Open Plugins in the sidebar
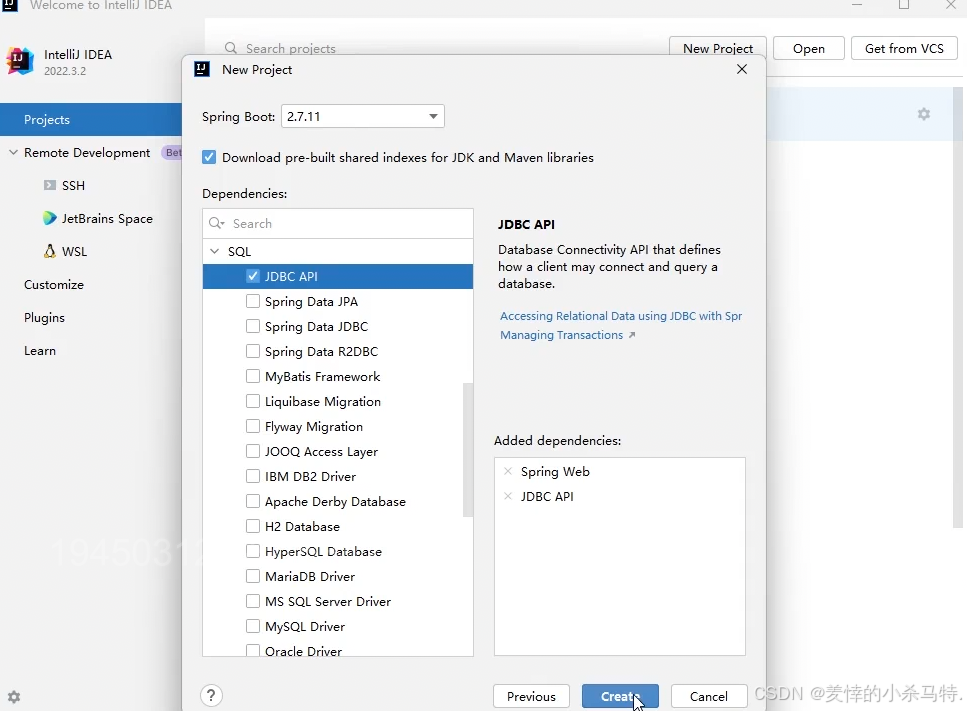The image size is (967, 711). pyautogui.click(x=44, y=318)
